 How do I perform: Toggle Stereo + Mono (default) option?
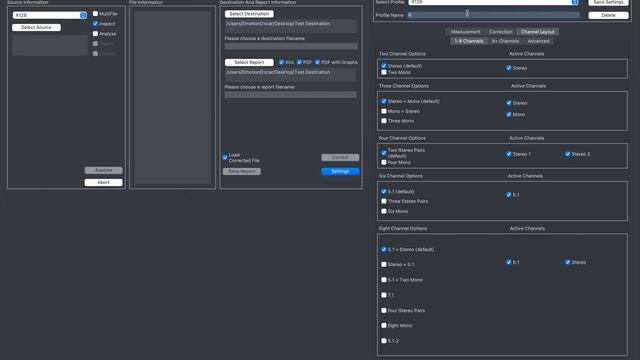click(x=384, y=101)
